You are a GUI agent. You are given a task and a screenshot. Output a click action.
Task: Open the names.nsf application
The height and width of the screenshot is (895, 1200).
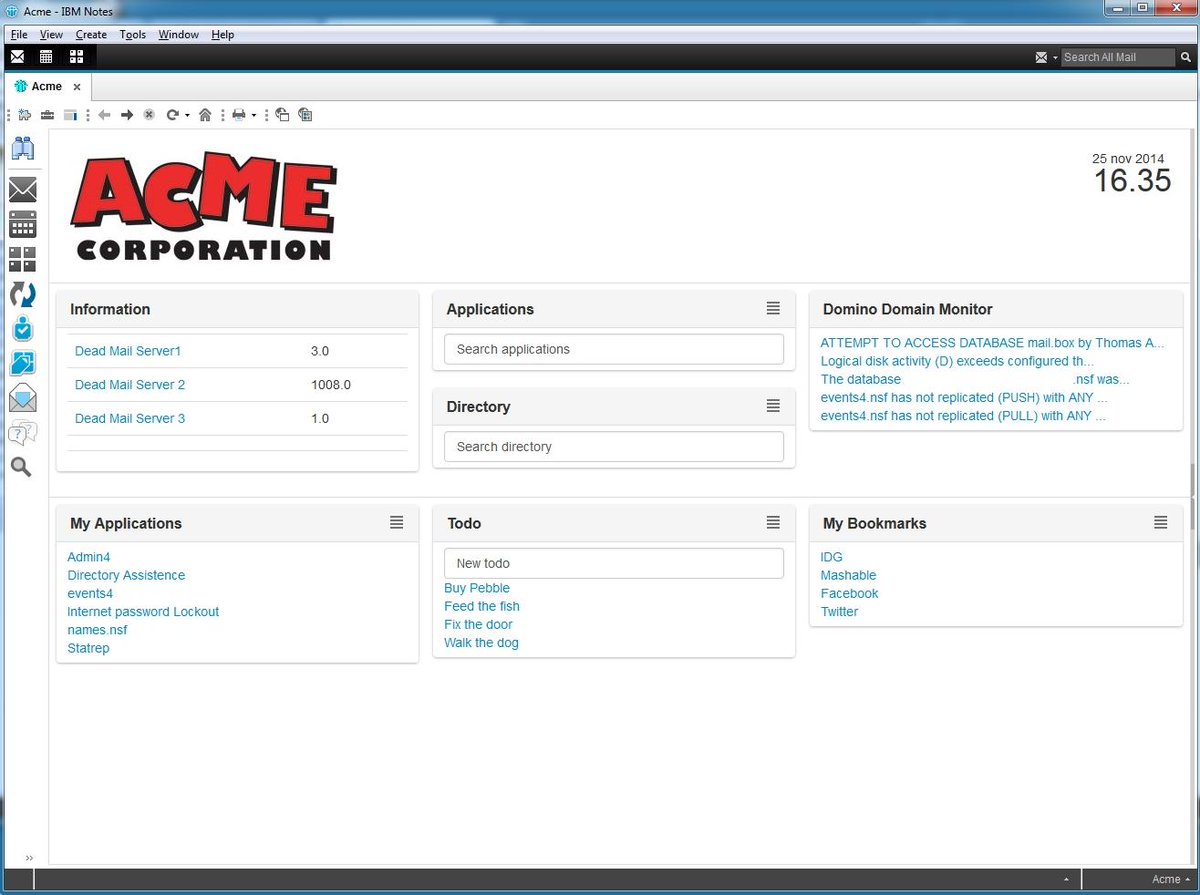97,630
